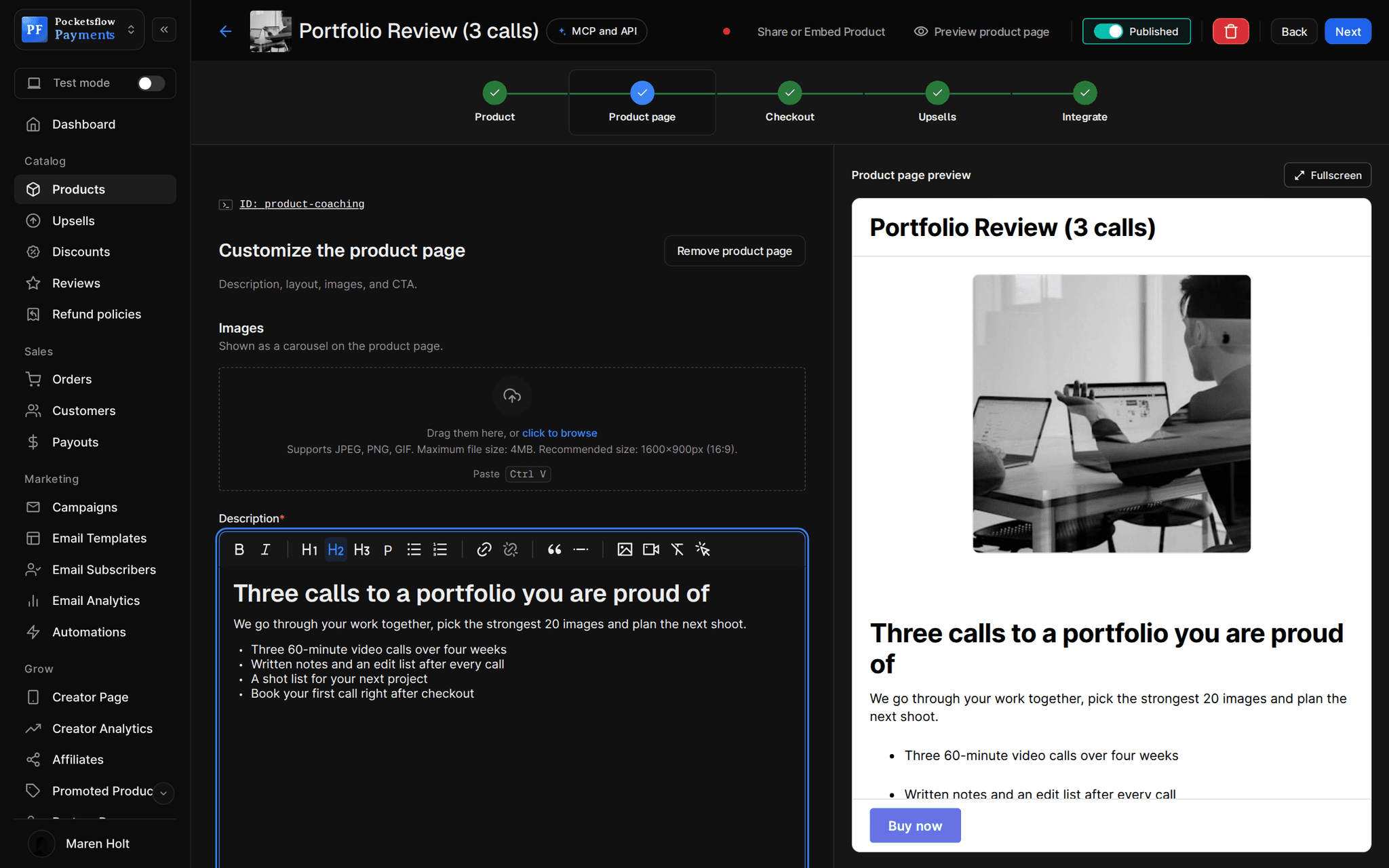Set paragraph style with P button

(x=388, y=549)
